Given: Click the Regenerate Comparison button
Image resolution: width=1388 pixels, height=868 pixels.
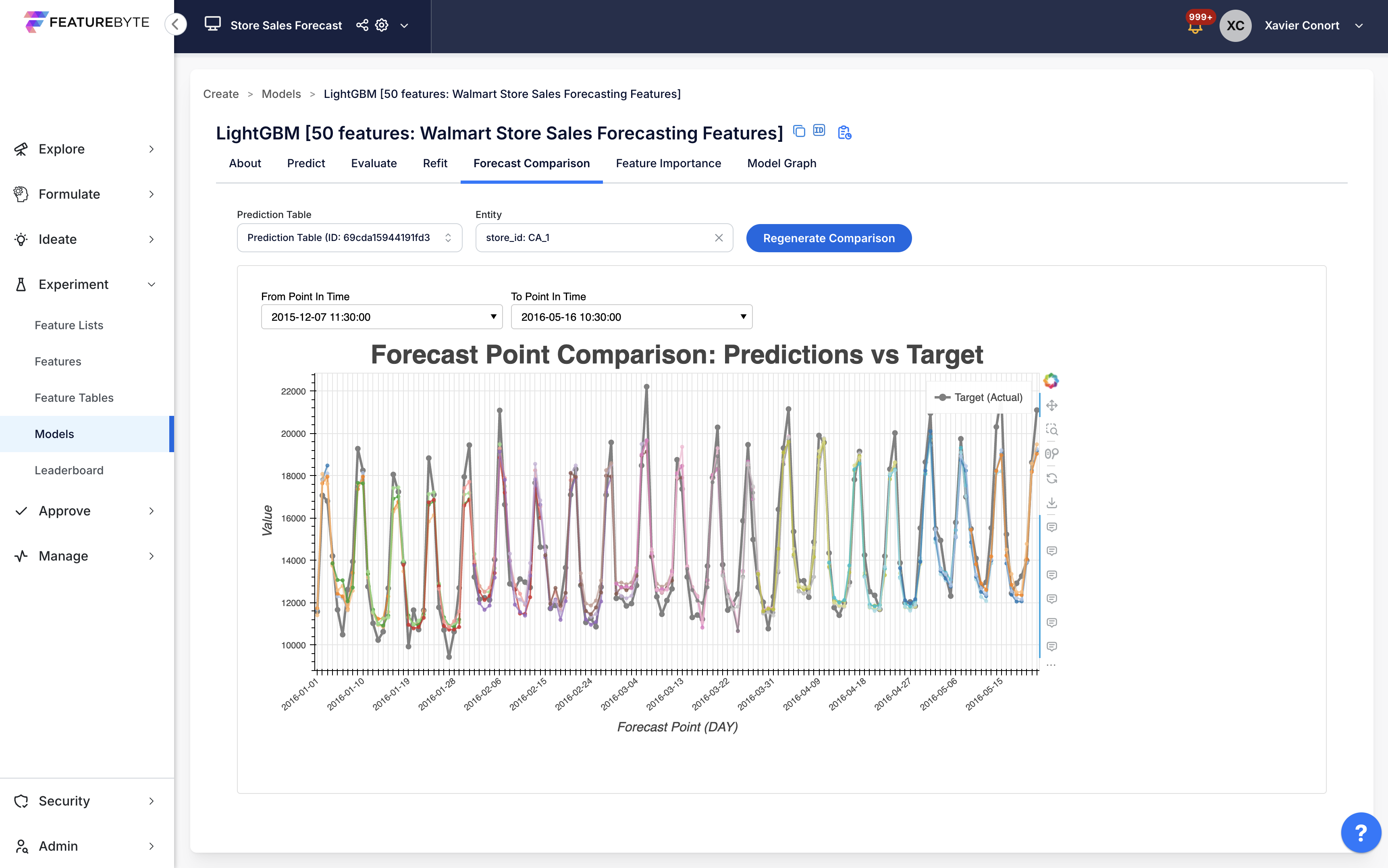Looking at the screenshot, I should [x=828, y=238].
